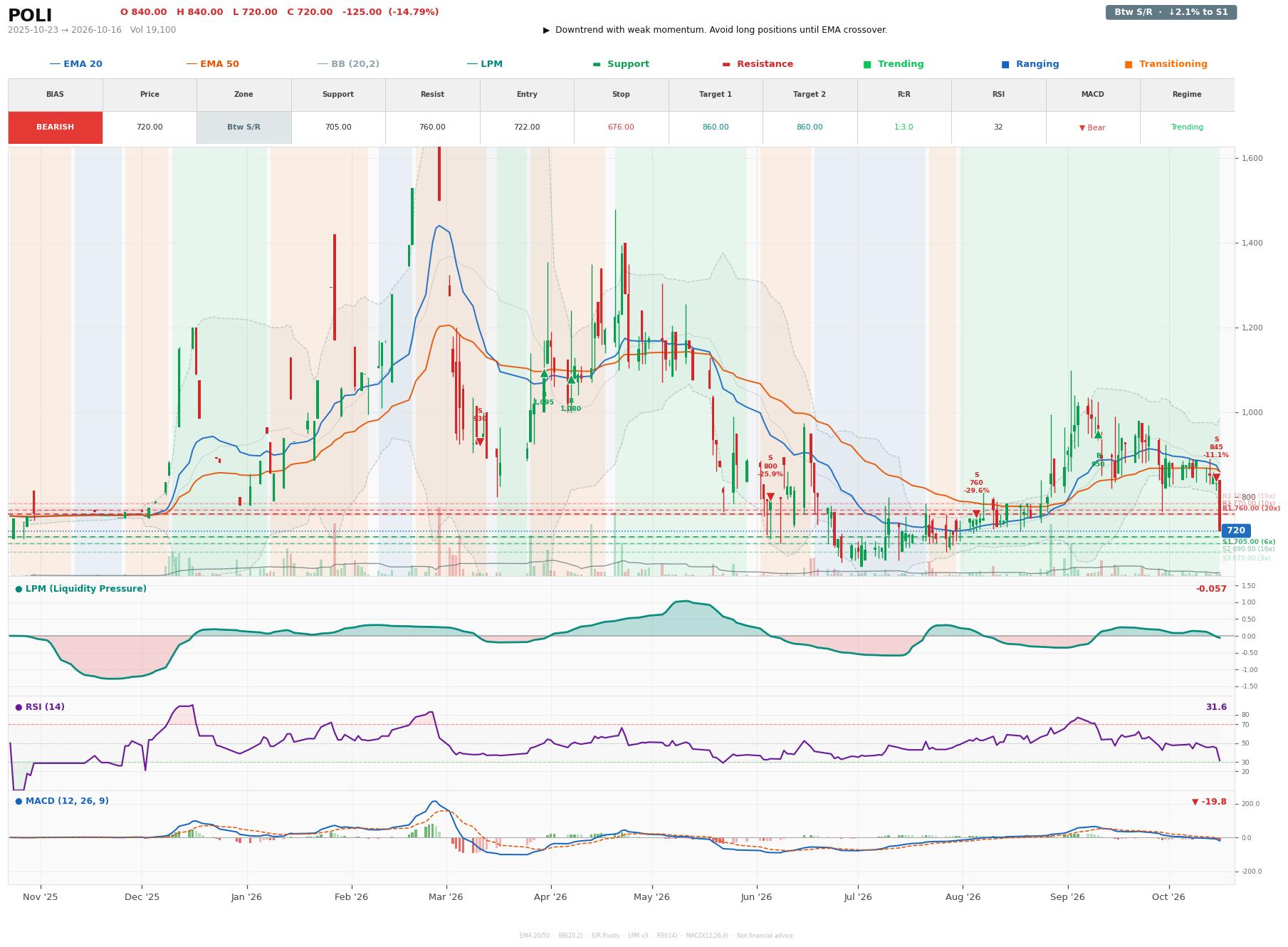Click the green Trending legend swatch
Screen dimensions: 1288x947
(867, 64)
